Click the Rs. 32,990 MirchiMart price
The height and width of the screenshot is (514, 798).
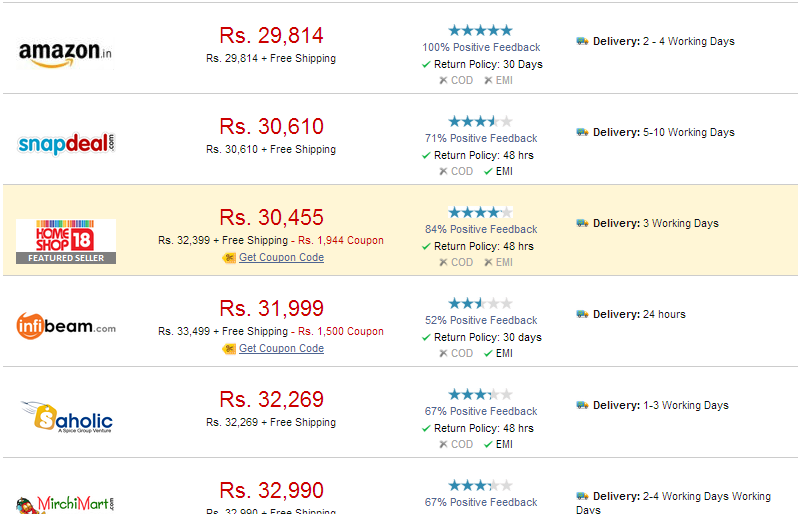pyautogui.click(x=271, y=491)
